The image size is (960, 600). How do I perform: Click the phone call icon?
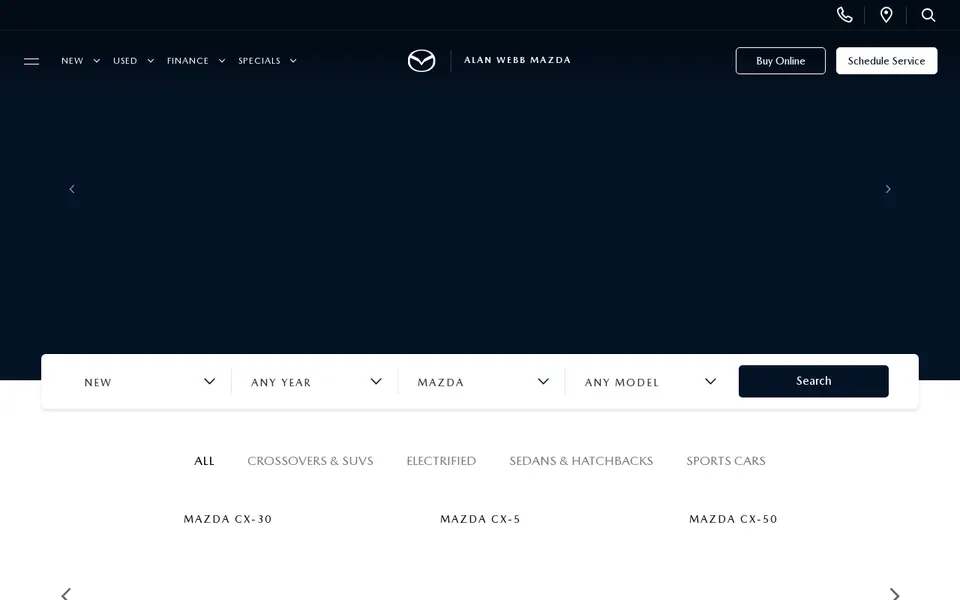(844, 15)
